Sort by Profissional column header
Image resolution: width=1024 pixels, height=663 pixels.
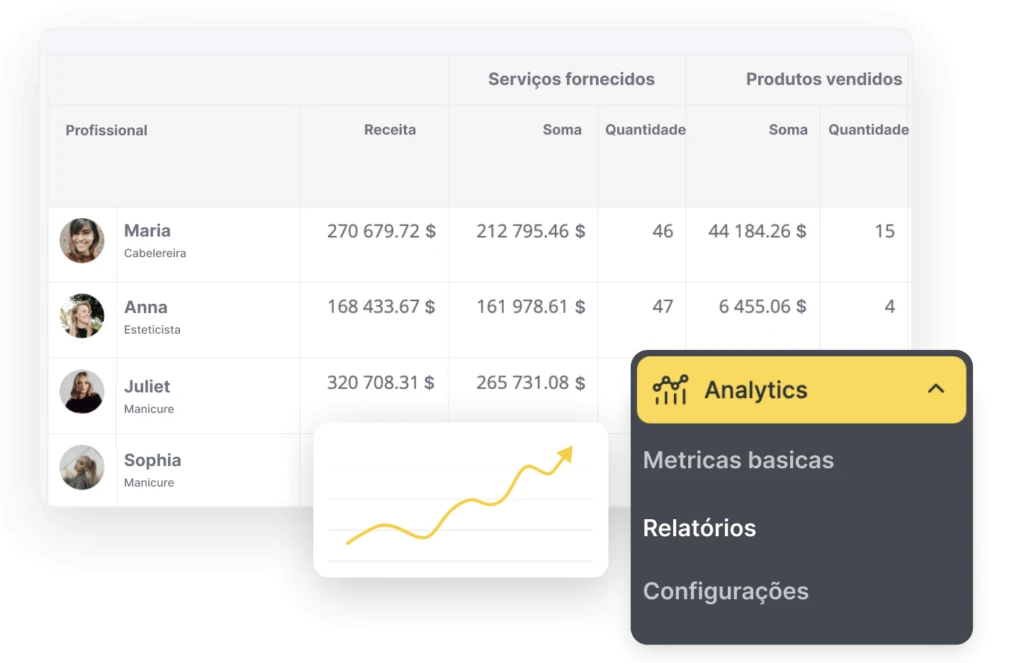tap(106, 130)
